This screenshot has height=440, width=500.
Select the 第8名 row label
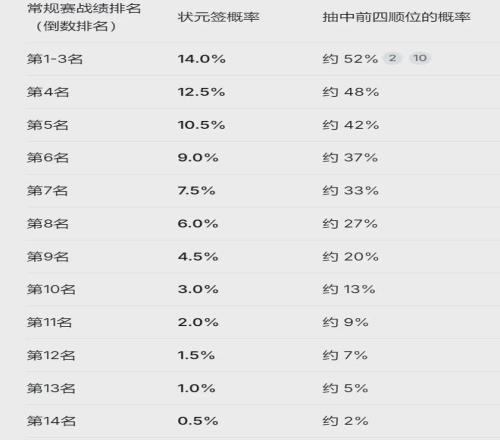pos(48,224)
